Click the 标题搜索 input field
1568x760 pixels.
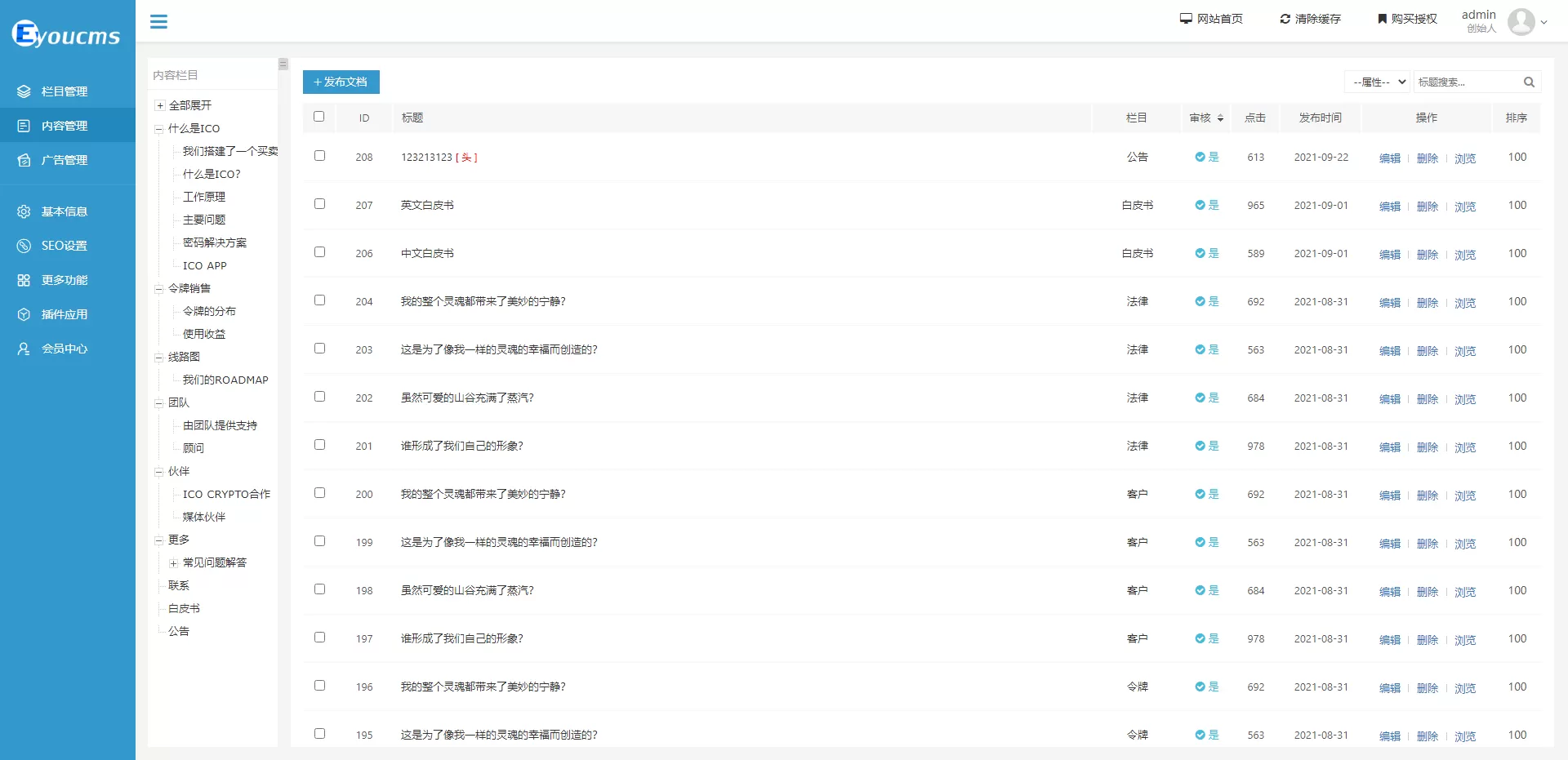point(1465,82)
